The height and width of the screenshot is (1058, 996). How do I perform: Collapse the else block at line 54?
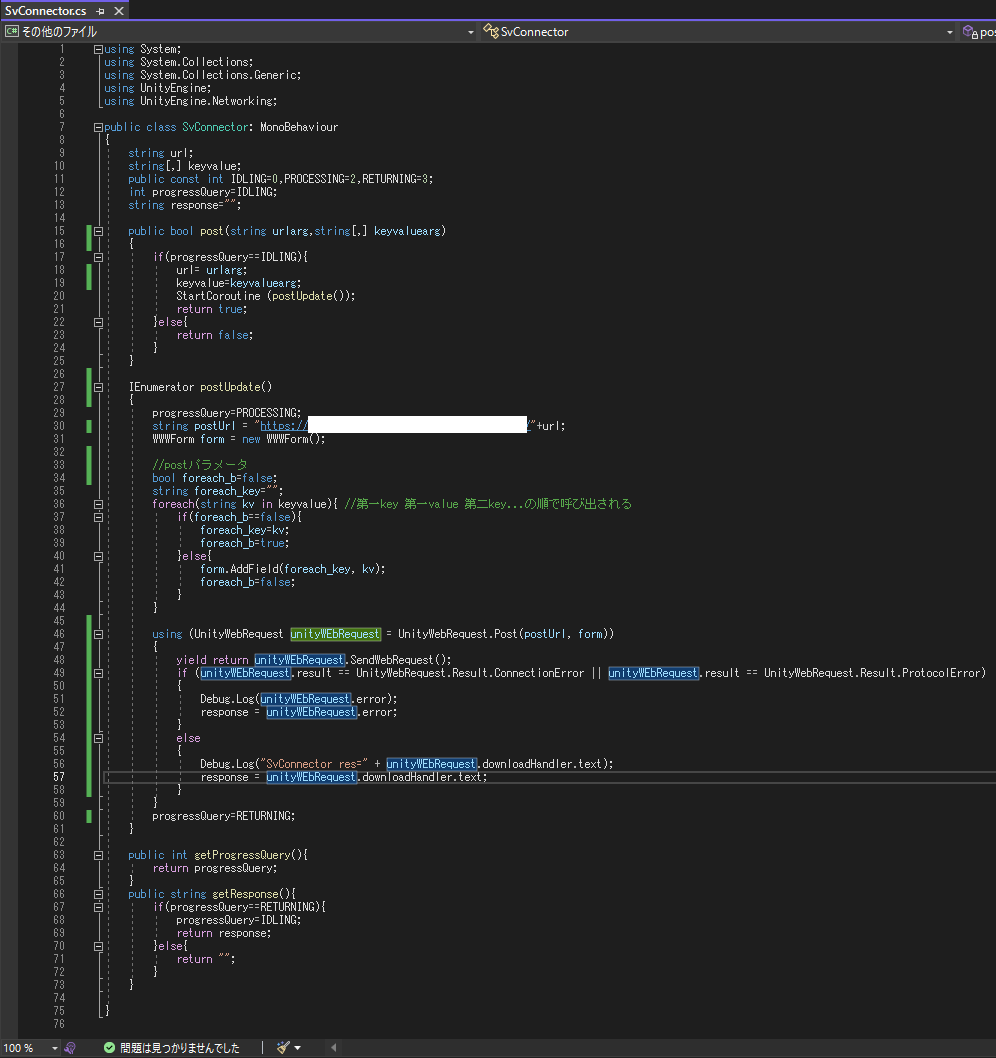coord(99,738)
